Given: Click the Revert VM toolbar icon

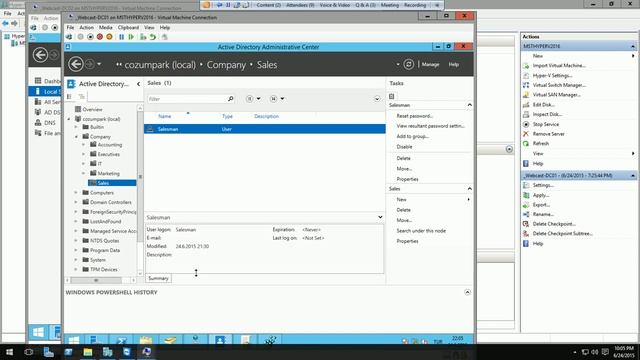Looking at the screenshot, I should (x=153, y=37).
